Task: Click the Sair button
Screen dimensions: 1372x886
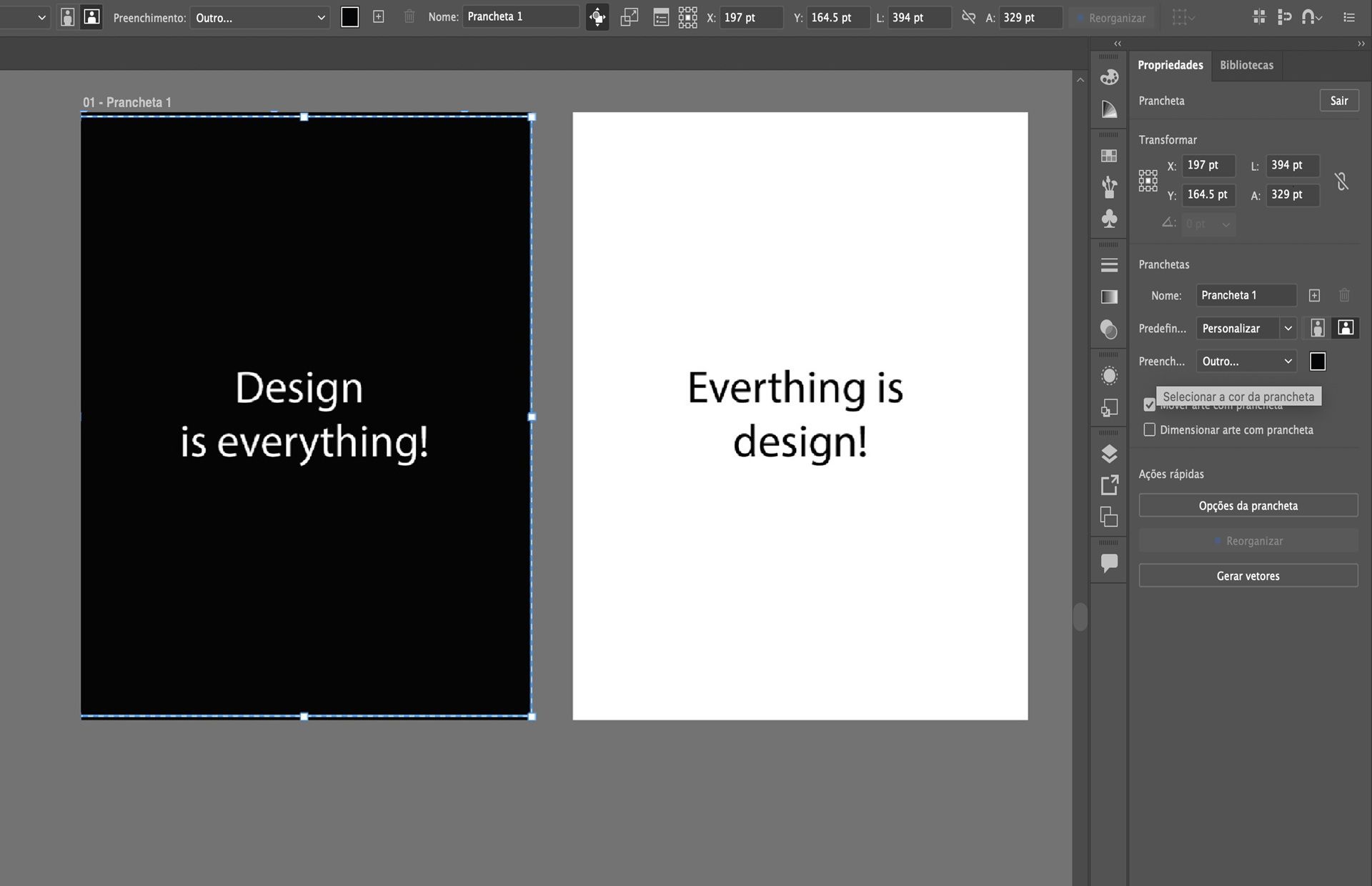Action: [1338, 101]
